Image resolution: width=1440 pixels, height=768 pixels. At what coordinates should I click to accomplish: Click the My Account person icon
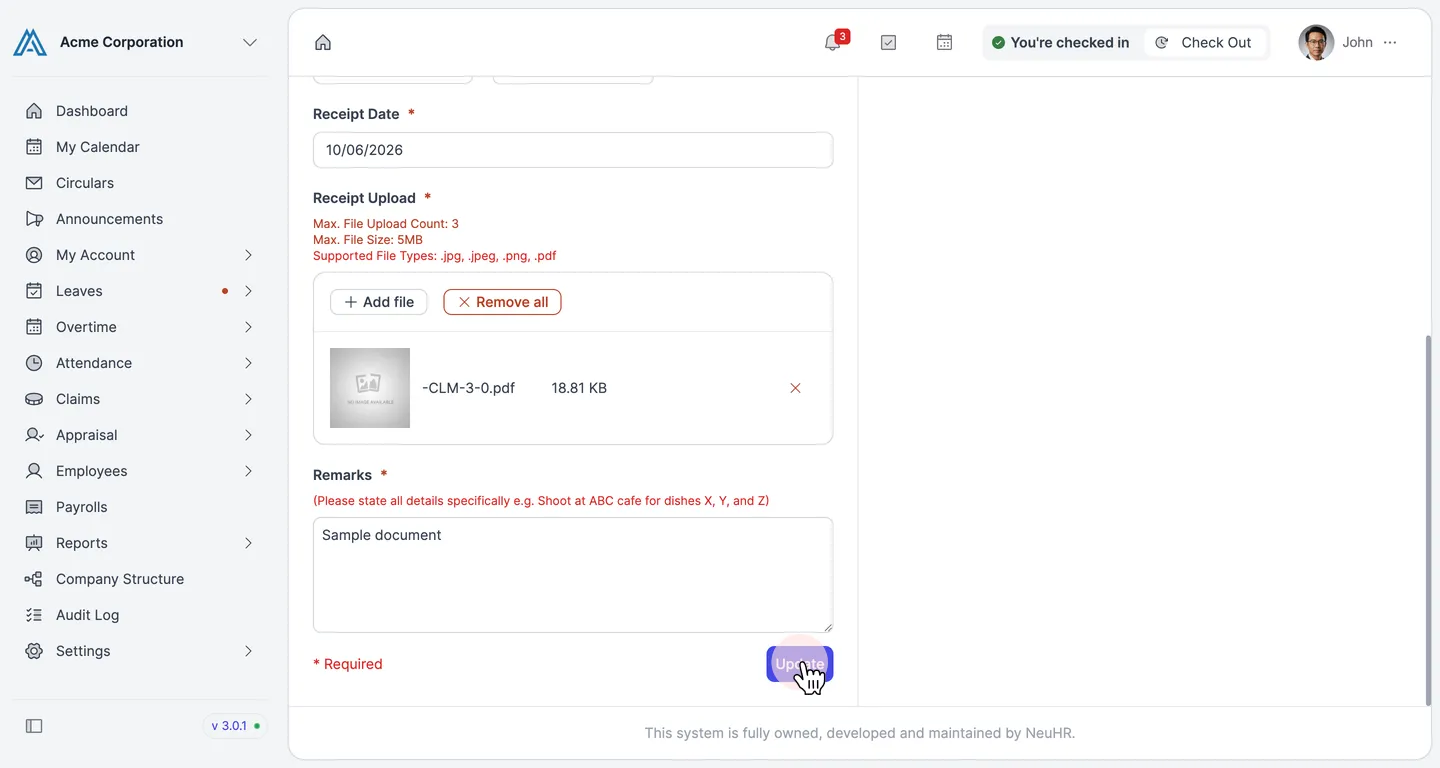point(34,255)
